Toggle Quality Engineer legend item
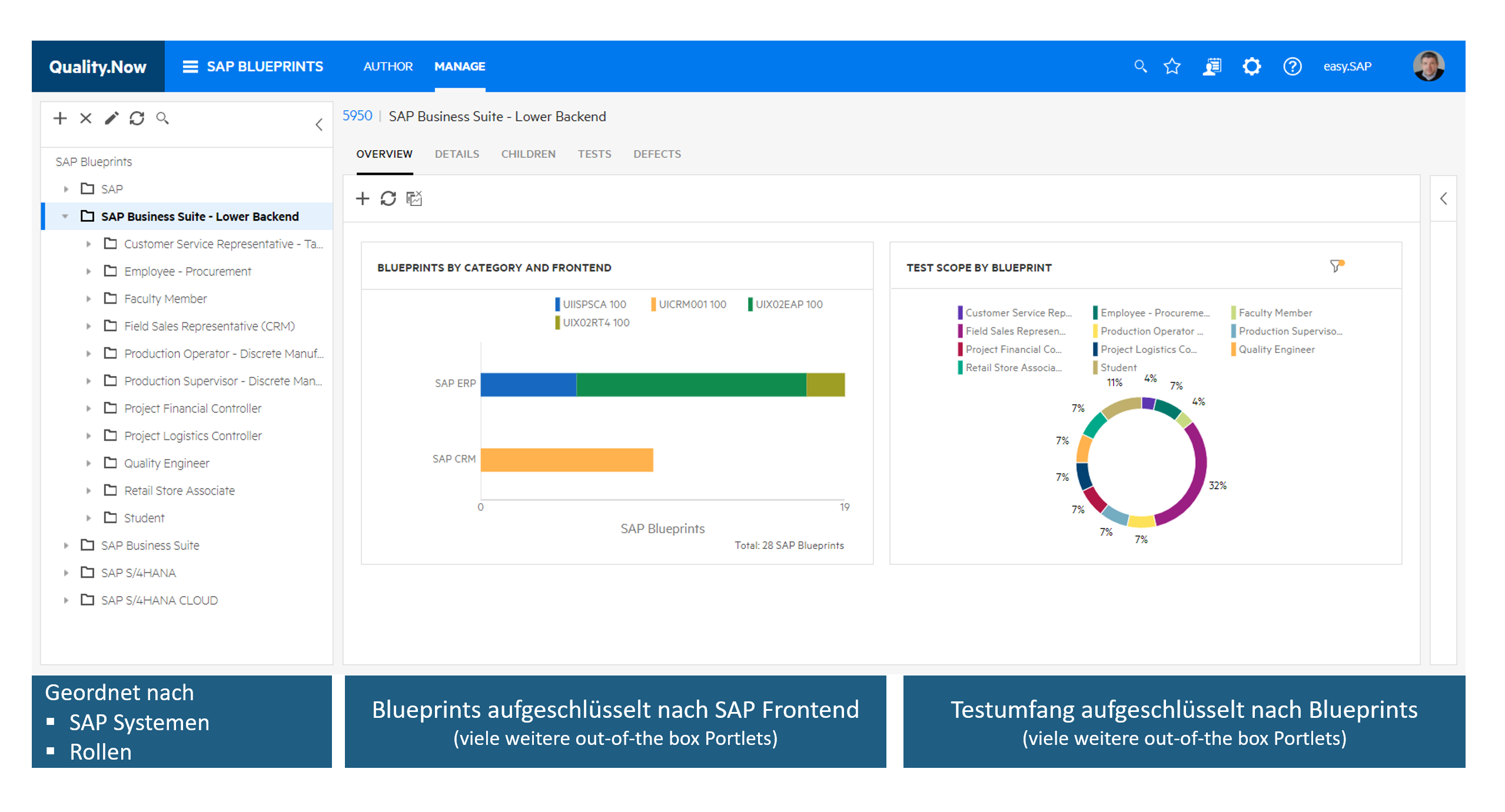The width and height of the screenshot is (1505, 812). coord(1275,350)
